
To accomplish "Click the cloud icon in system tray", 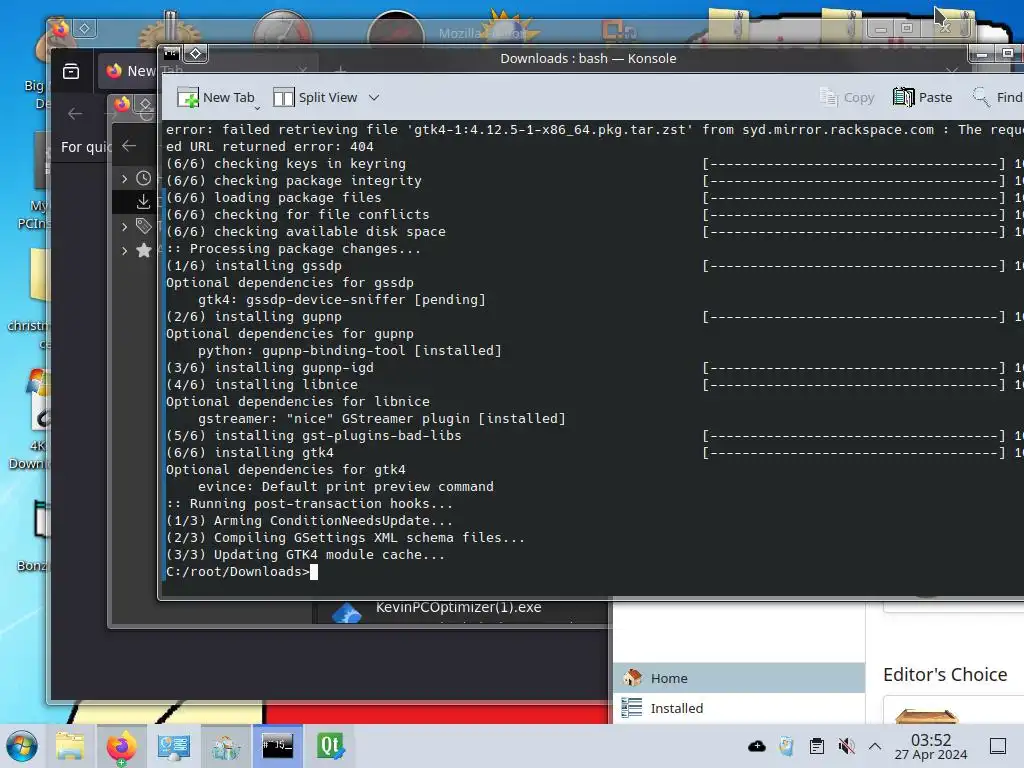I will 757,746.
